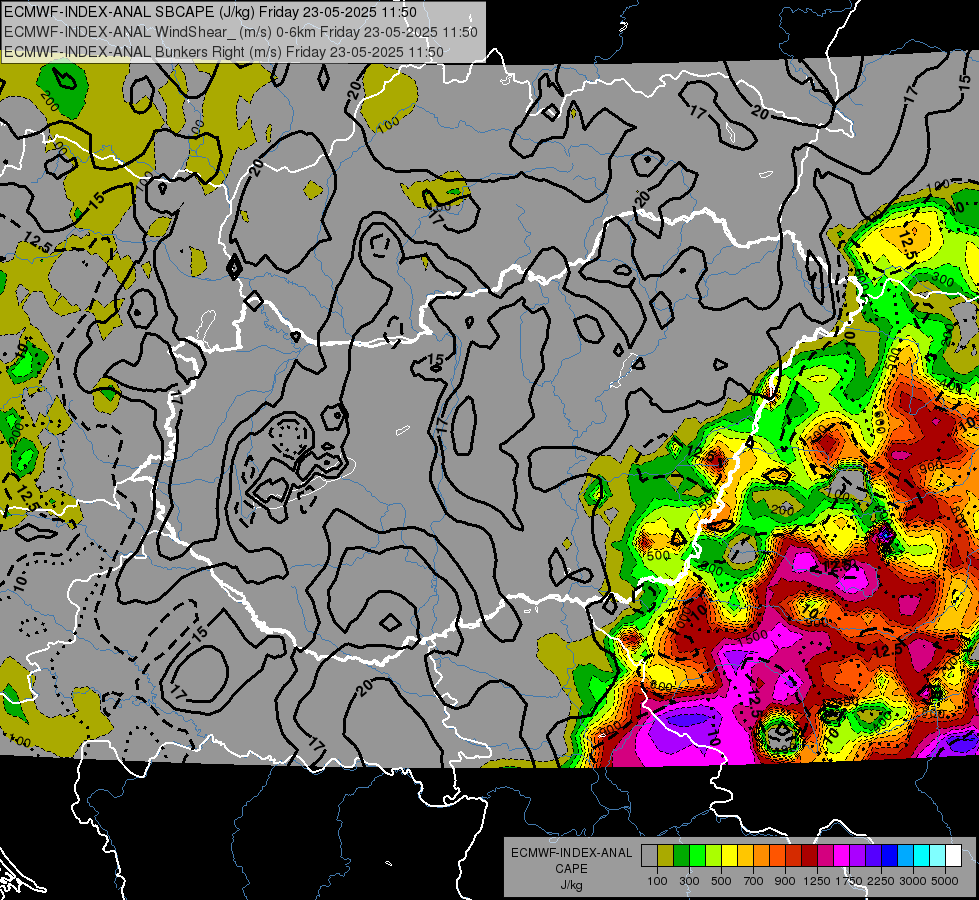The width and height of the screenshot is (979, 900).
Task: Click the legend value 1250
Action: point(817,882)
